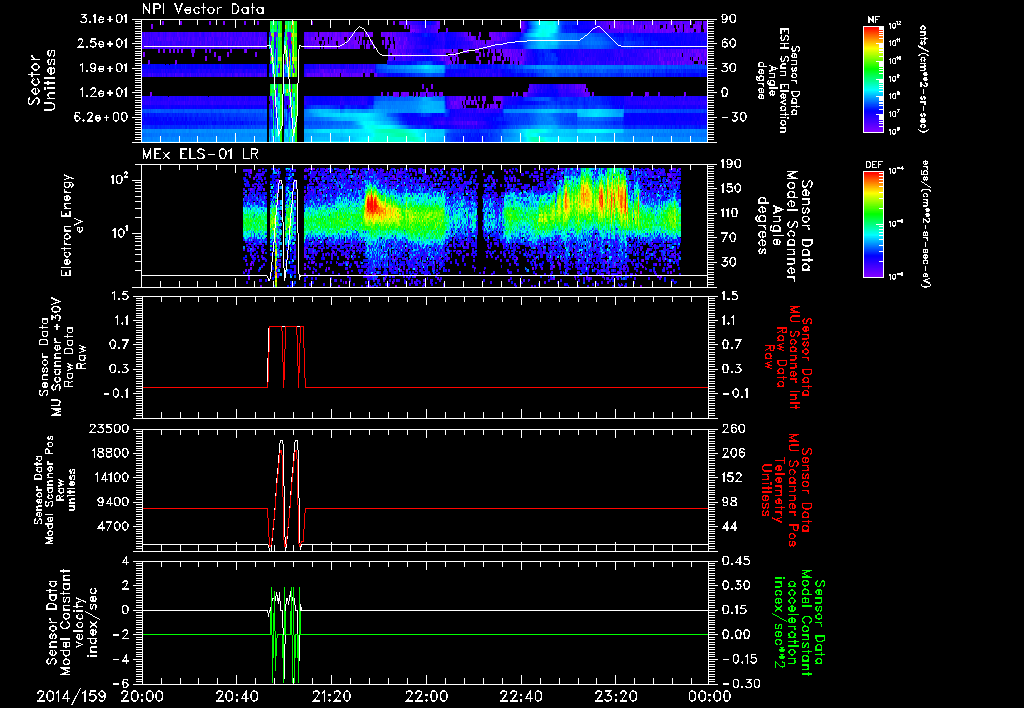This screenshot has height=708, width=1024.
Task: Click the -6 velocity axis tick
Action: click(120, 683)
